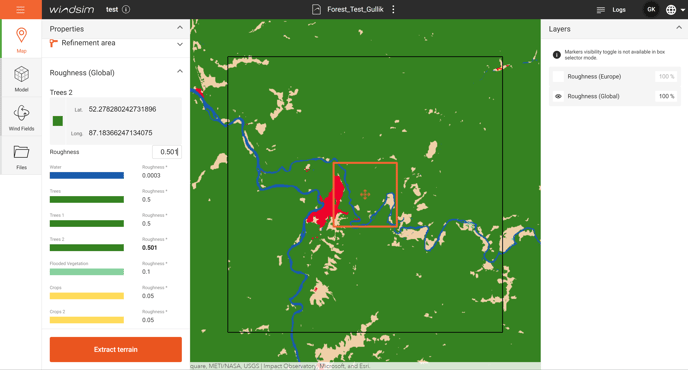Open the Forest_Test_Gullik three-dot menu
This screenshot has width=688, height=370.
pyautogui.click(x=393, y=9)
